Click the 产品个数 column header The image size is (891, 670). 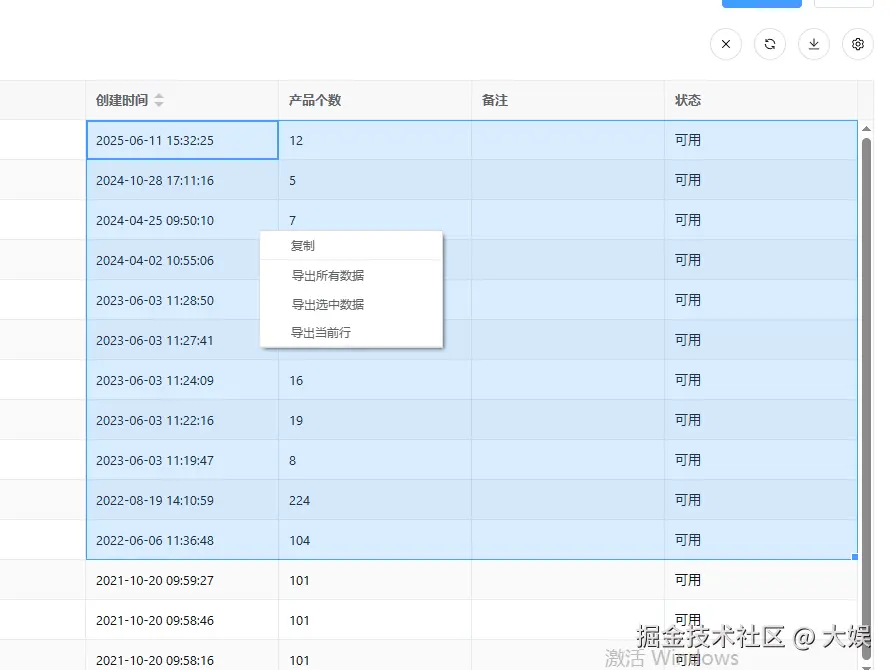(314, 99)
